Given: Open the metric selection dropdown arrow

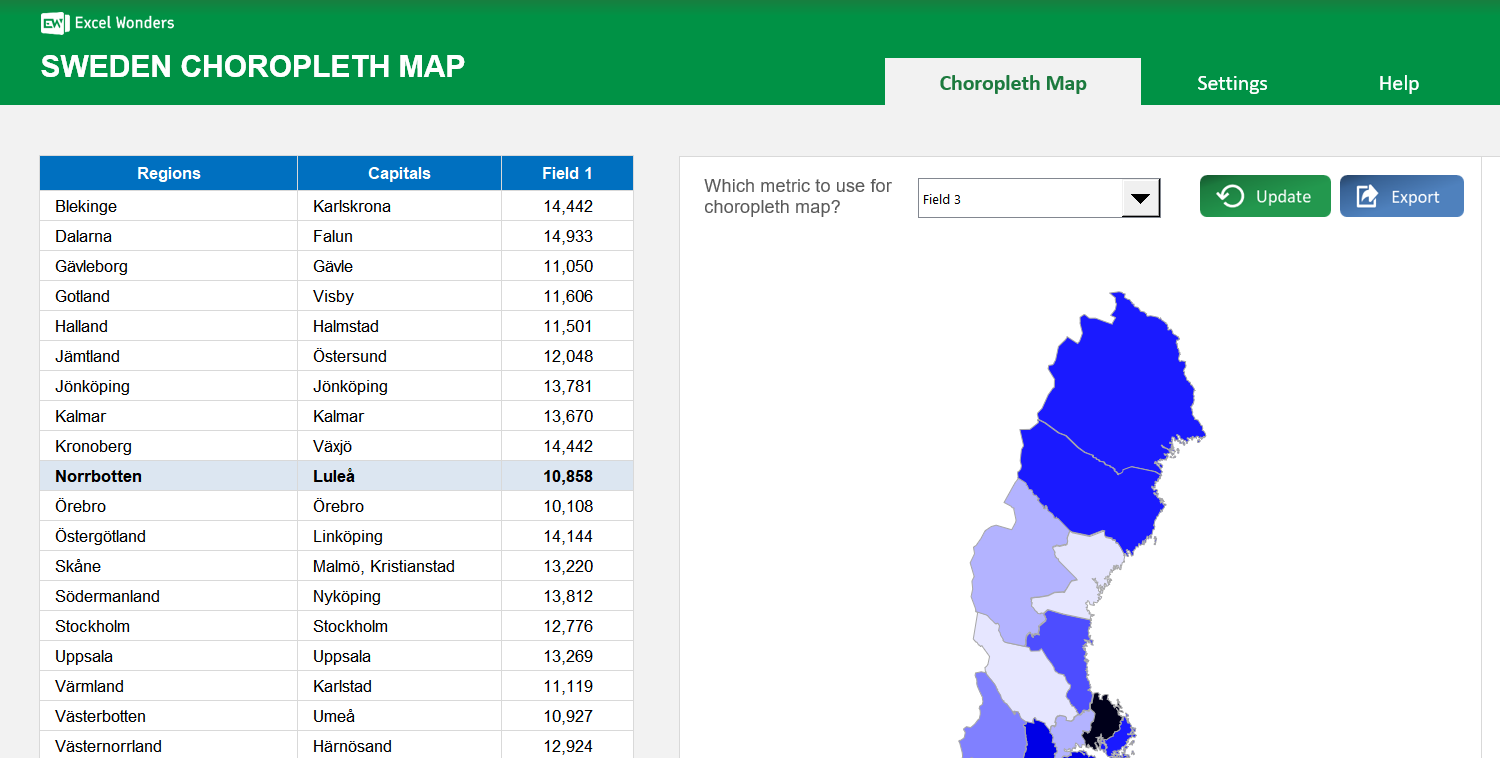Looking at the screenshot, I should coord(1140,198).
